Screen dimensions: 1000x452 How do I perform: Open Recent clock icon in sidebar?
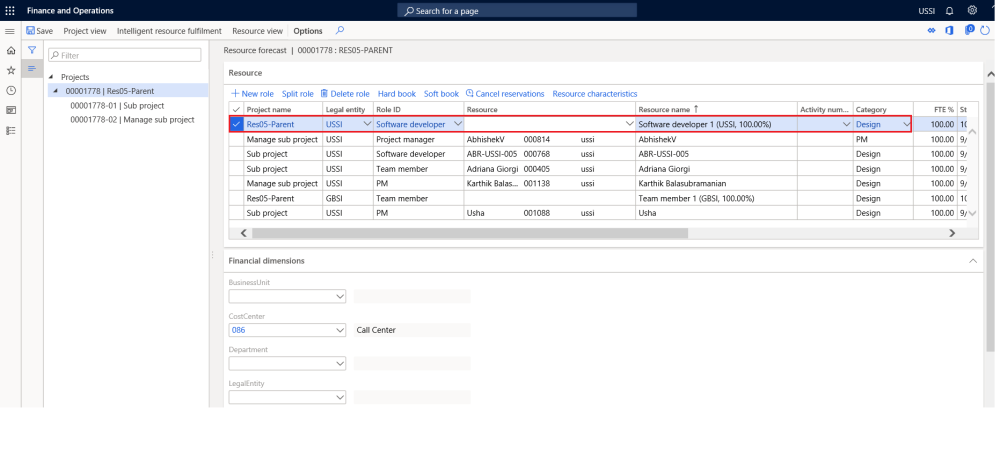coord(11,91)
